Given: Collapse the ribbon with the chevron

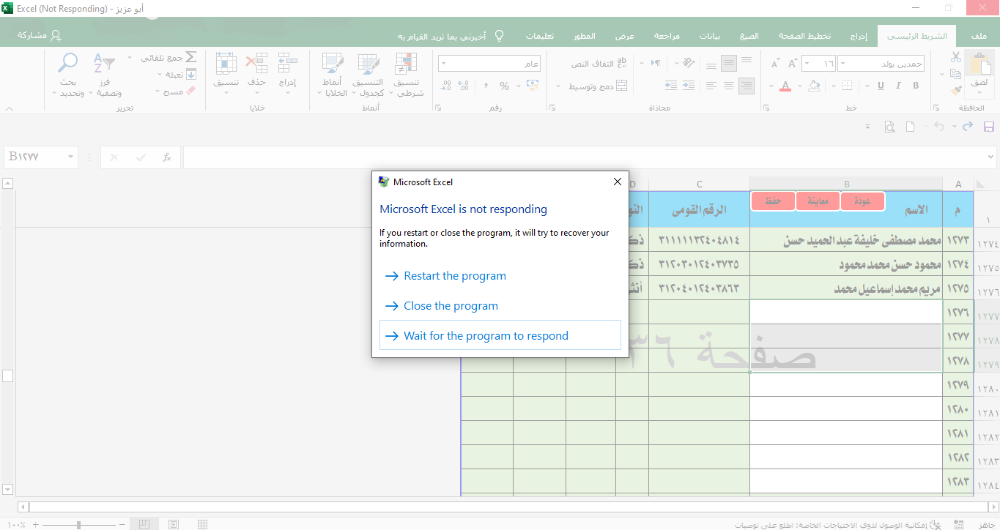Looking at the screenshot, I should pos(9,108).
